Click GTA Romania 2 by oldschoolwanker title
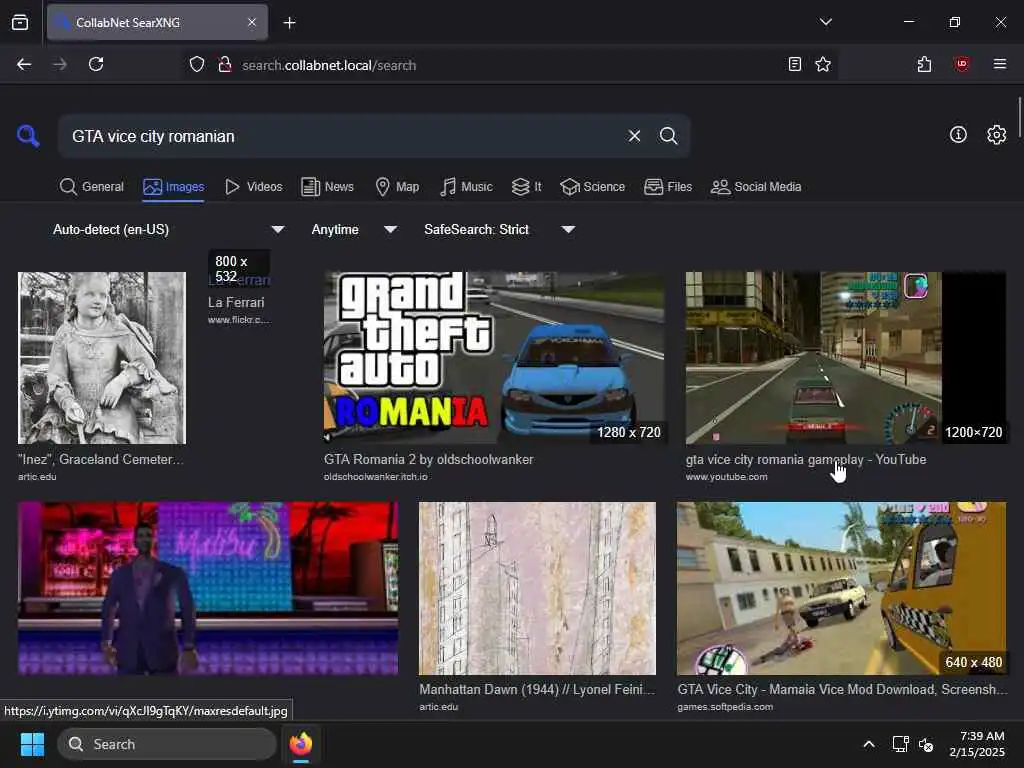Viewport: 1024px width, 768px height. pyautogui.click(x=428, y=459)
